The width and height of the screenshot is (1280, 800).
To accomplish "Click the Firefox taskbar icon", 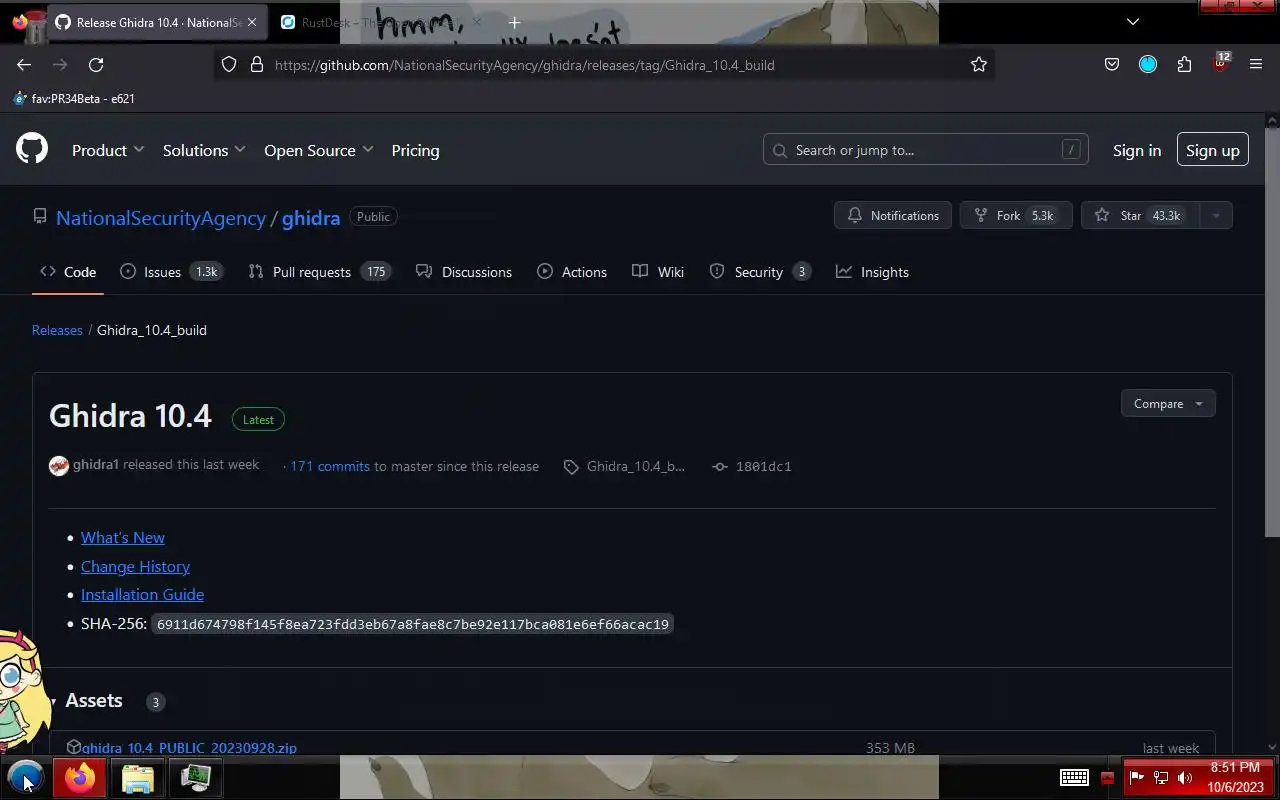I will point(80,777).
